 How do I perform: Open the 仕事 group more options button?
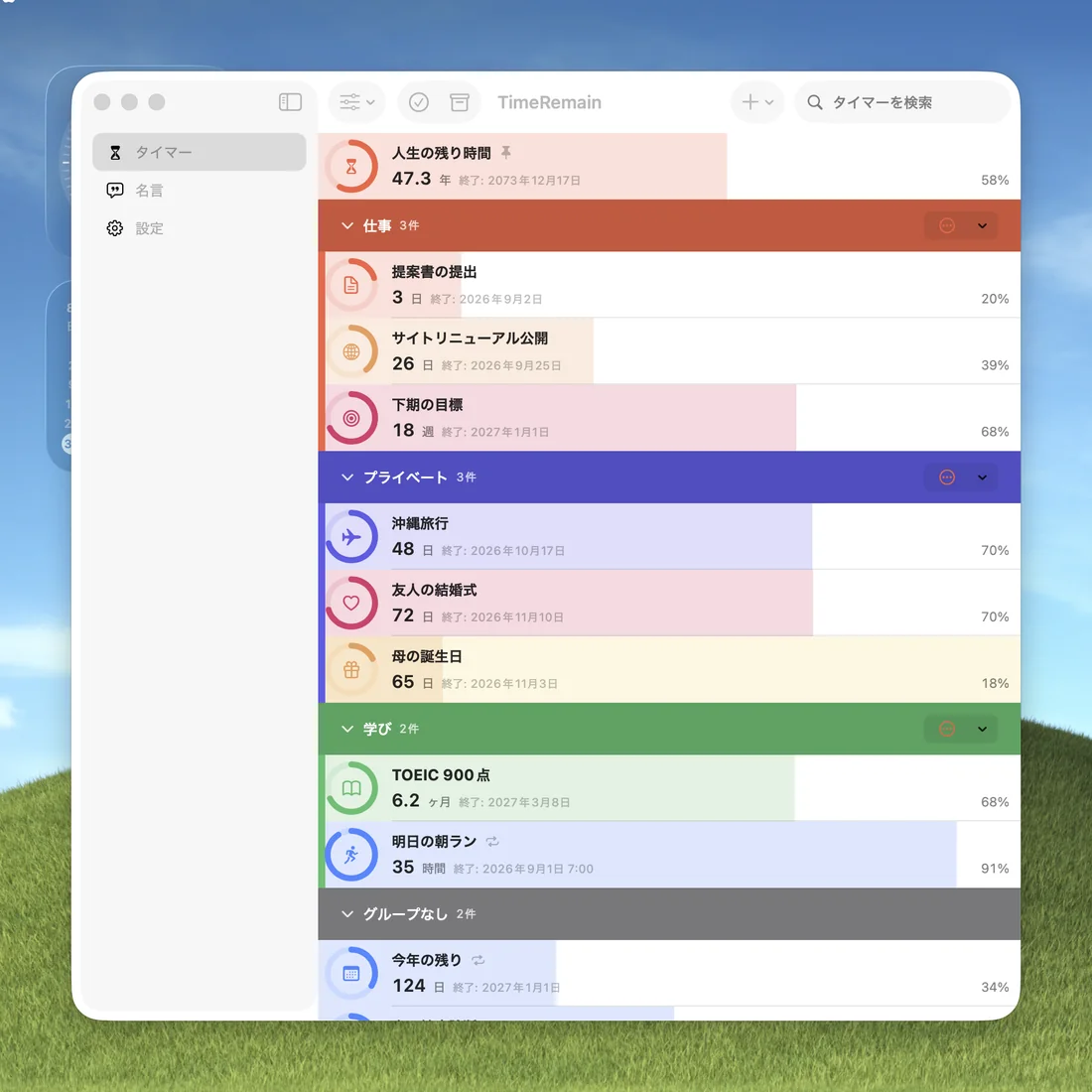(x=946, y=225)
